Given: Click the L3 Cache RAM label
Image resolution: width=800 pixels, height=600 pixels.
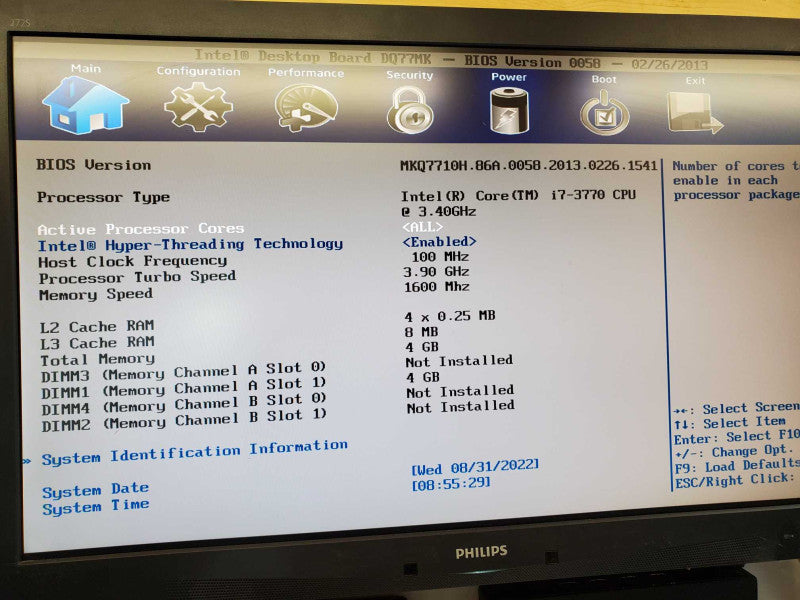Looking at the screenshot, I should coord(97,342).
